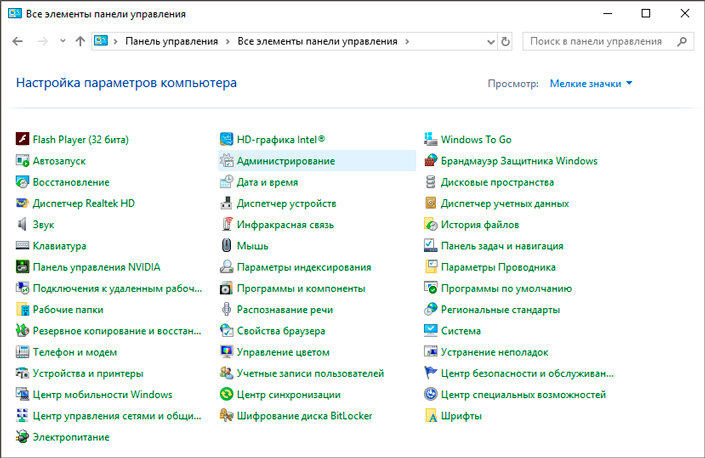Open the Восстановление icon
705x458 pixels.
coord(22,182)
